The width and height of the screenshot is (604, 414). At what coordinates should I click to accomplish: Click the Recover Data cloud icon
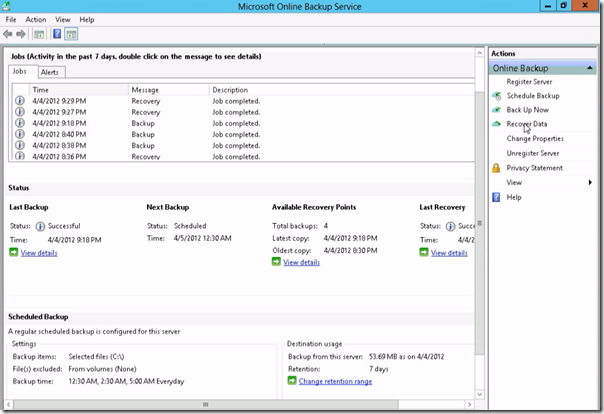(x=497, y=124)
